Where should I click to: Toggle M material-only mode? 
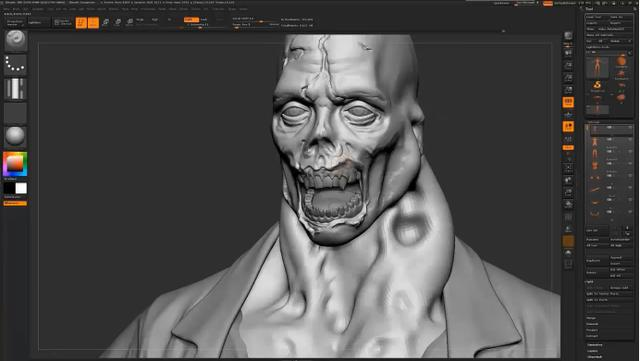[169, 20]
